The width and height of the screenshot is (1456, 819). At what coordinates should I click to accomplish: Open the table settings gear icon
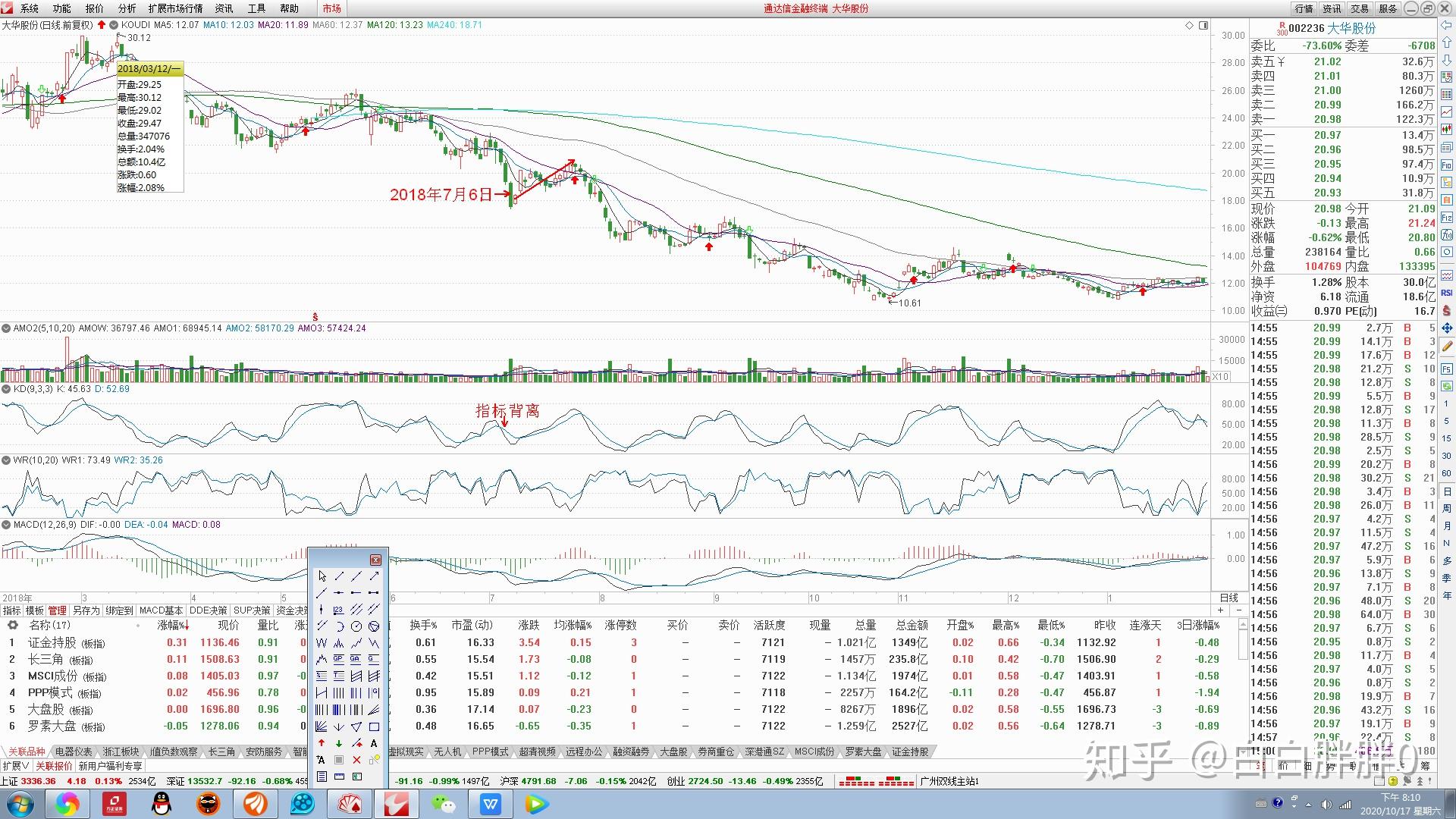point(12,626)
